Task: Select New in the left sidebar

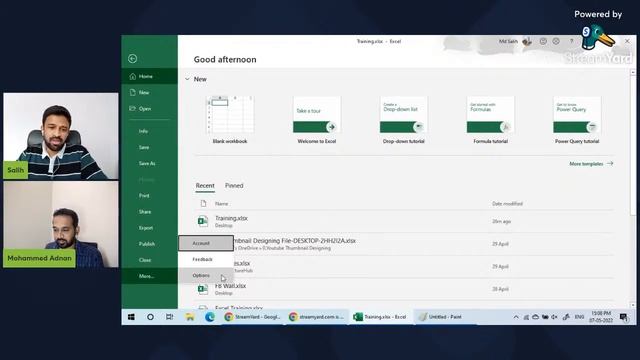Action: (149, 93)
